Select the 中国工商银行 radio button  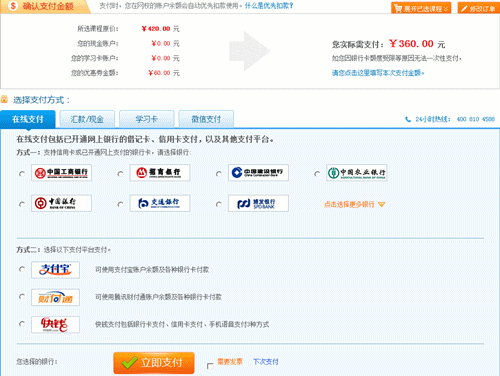(x=22, y=174)
